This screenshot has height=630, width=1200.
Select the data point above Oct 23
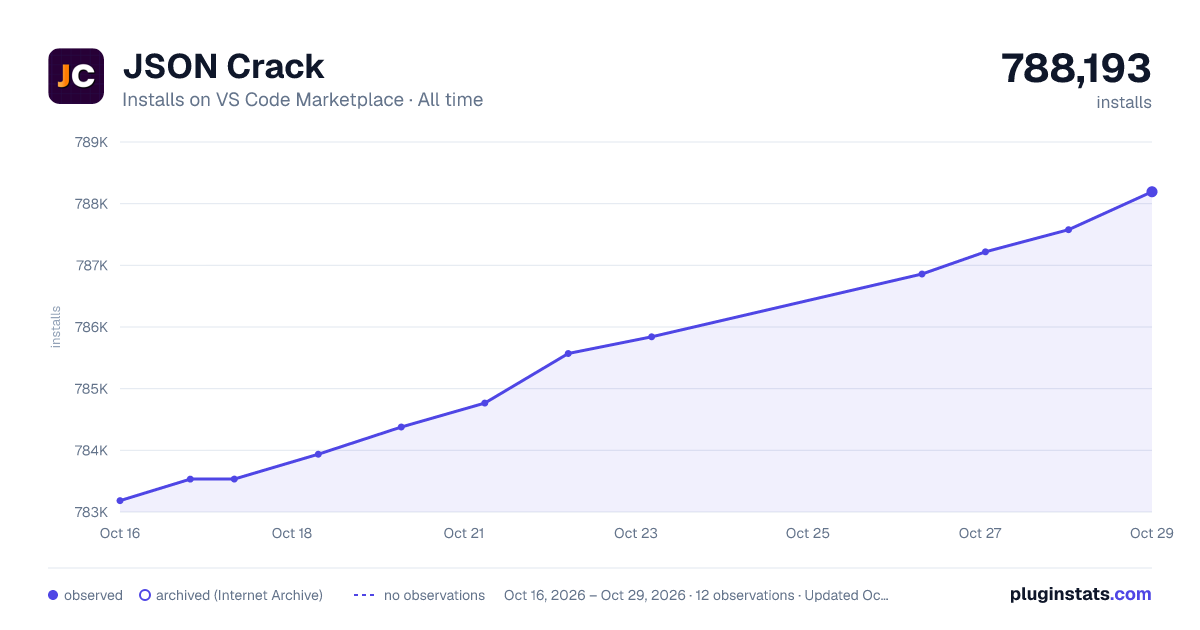tap(651, 337)
